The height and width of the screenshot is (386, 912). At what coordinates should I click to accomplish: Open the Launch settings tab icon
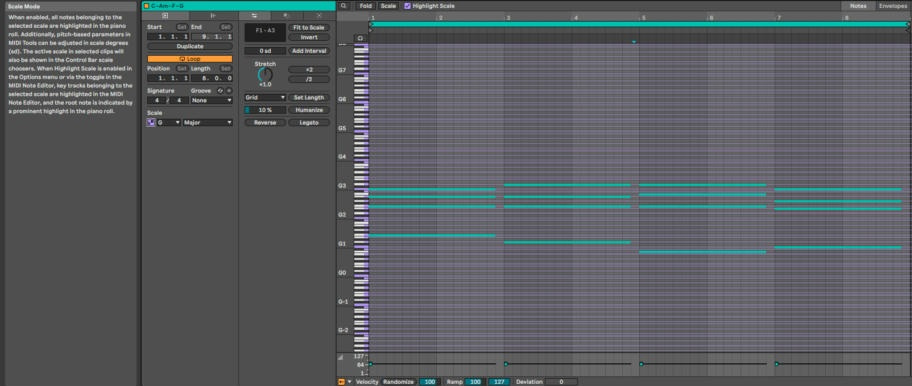pos(213,16)
